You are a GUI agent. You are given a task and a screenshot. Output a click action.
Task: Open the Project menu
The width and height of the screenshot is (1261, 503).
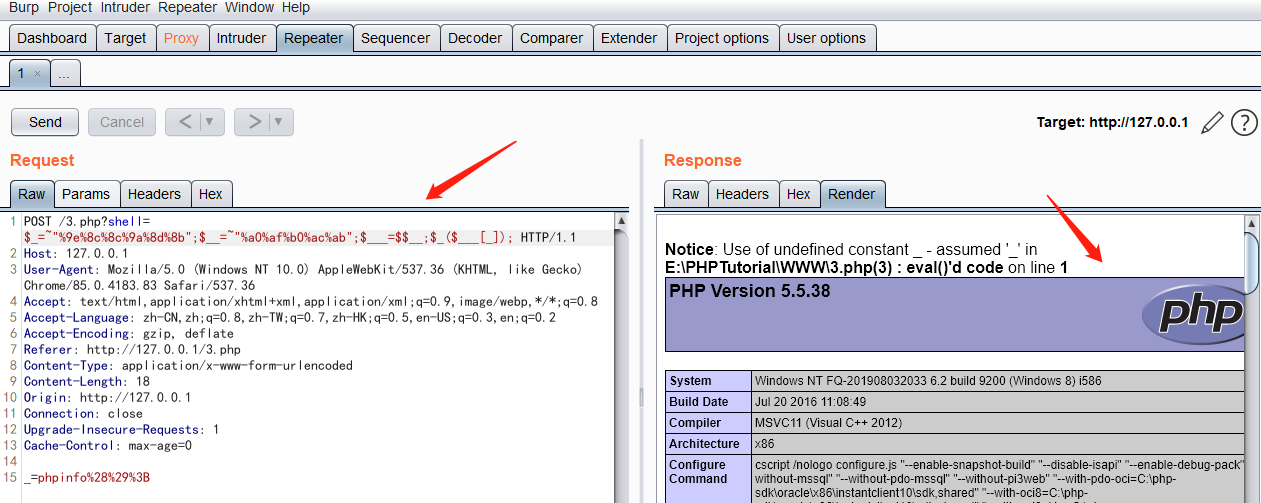click(x=70, y=7)
